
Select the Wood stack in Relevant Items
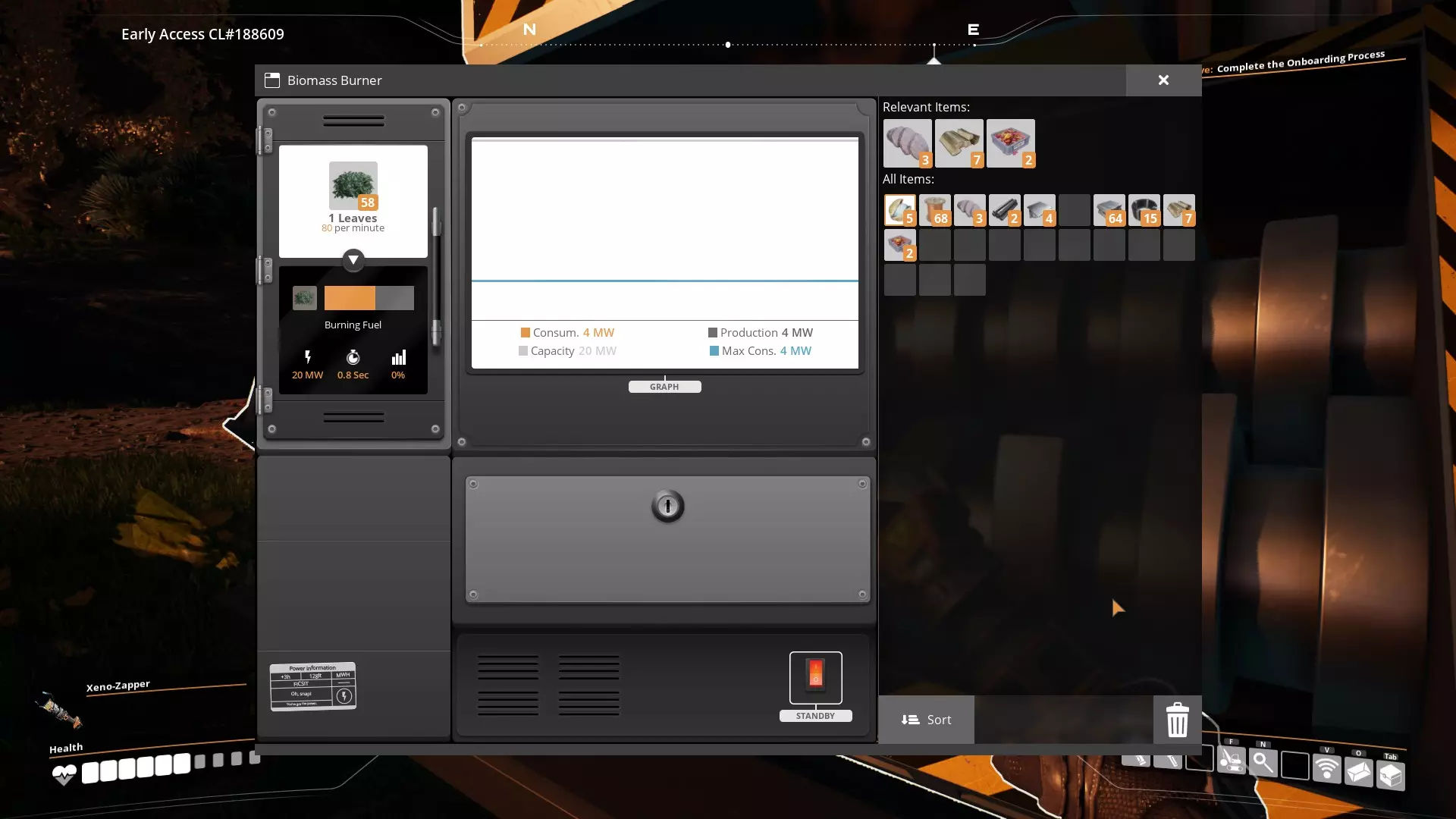(x=959, y=143)
